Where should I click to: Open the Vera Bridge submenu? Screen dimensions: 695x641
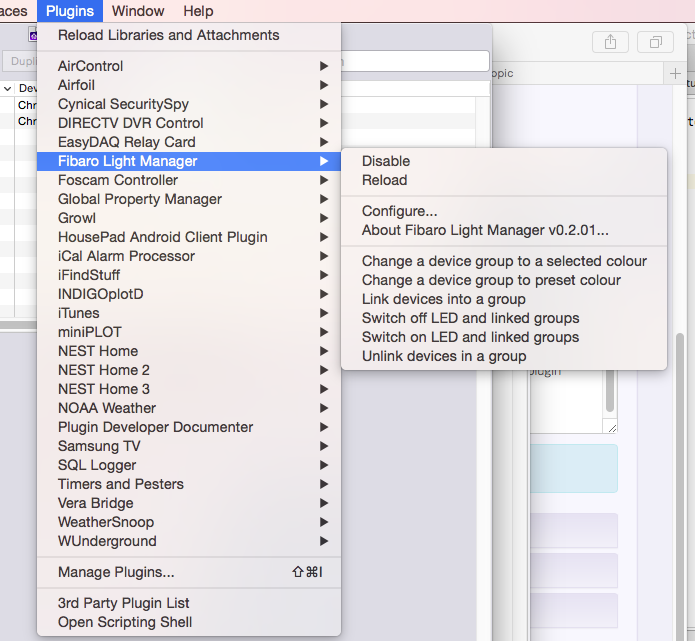click(189, 504)
